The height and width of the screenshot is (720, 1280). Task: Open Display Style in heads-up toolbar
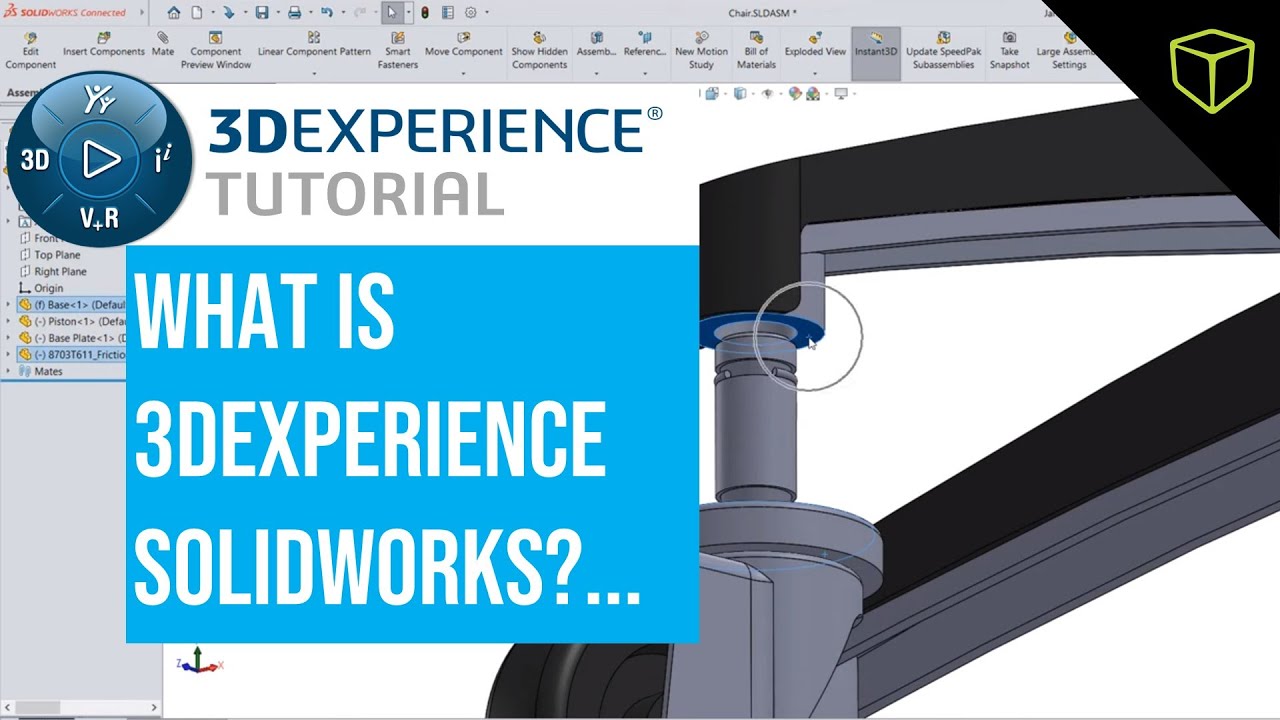coord(740,94)
